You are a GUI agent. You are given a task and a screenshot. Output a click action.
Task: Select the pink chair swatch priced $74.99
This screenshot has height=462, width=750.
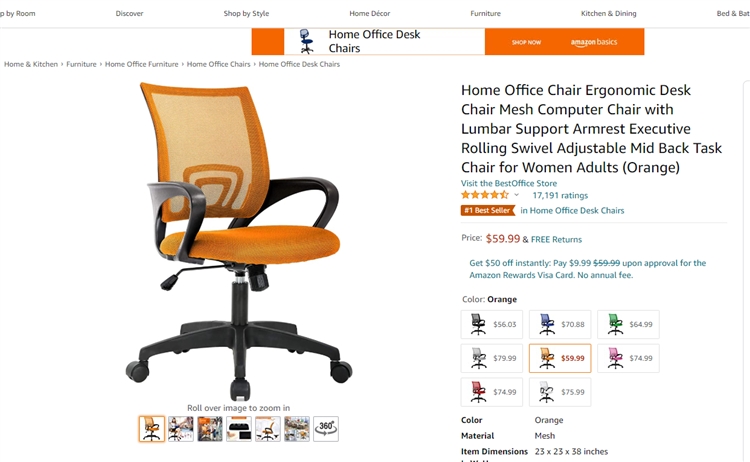[628, 358]
